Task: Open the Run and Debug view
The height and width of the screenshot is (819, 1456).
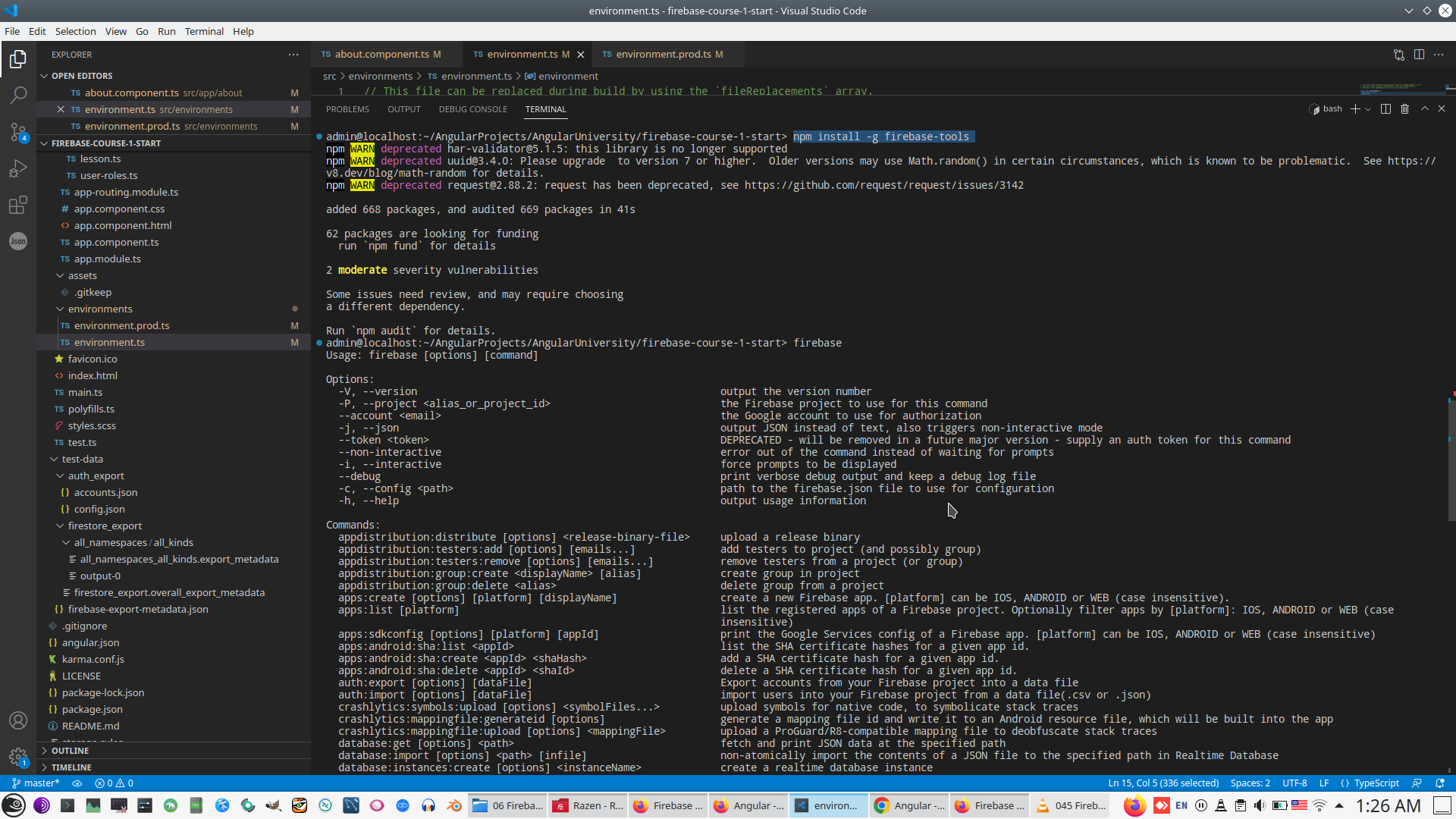Action: point(18,168)
